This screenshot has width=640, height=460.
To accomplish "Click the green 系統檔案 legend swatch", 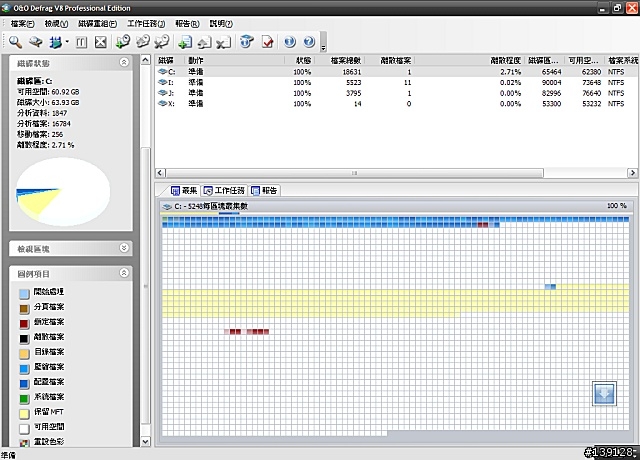I will point(24,398).
